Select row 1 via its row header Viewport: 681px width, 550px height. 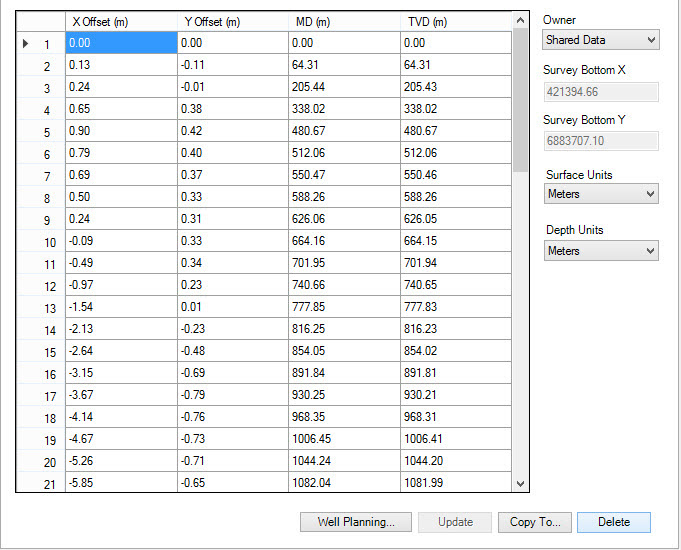(x=40, y=43)
